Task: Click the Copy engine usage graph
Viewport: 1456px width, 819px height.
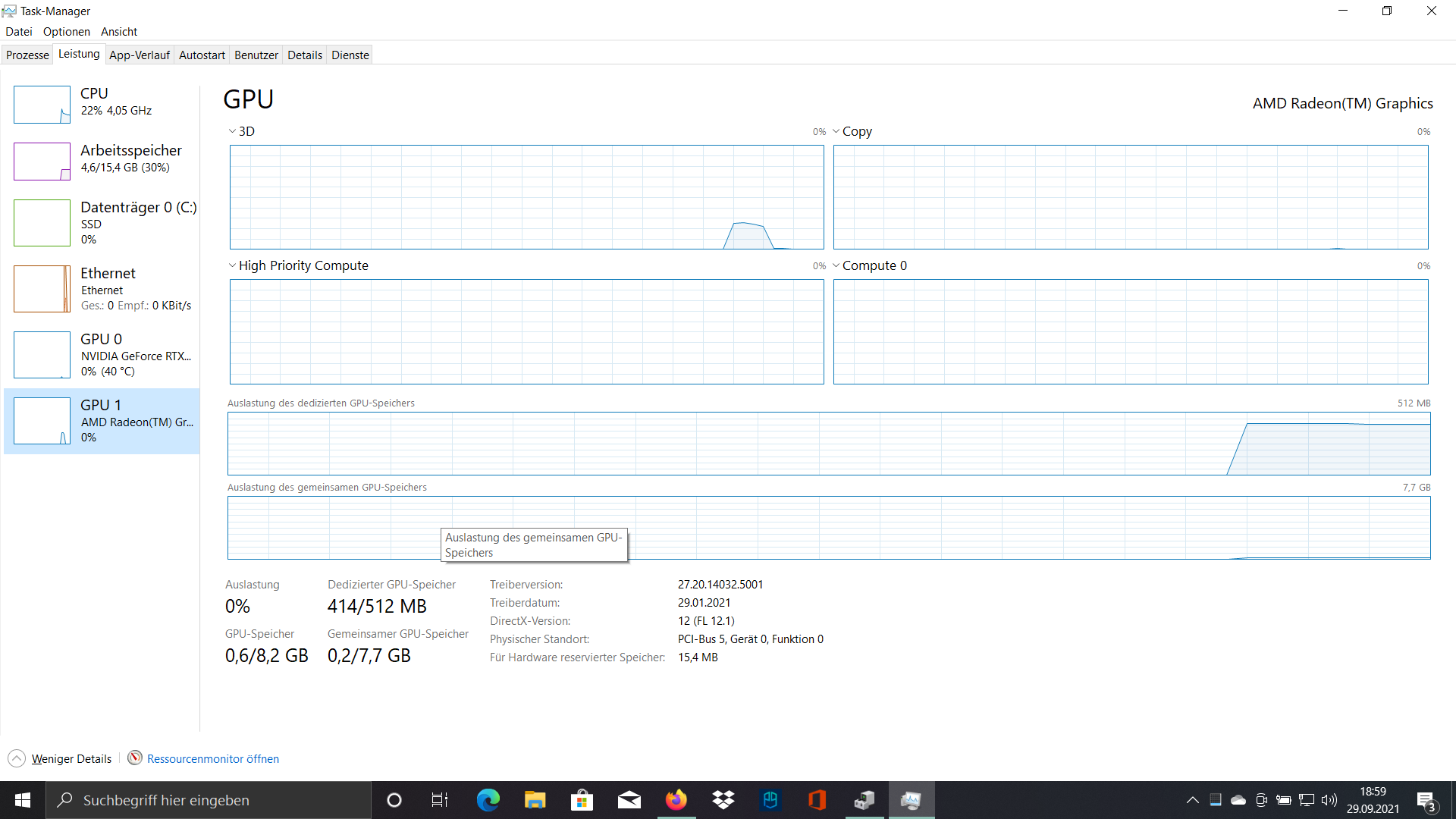Action: point(1131,197)
